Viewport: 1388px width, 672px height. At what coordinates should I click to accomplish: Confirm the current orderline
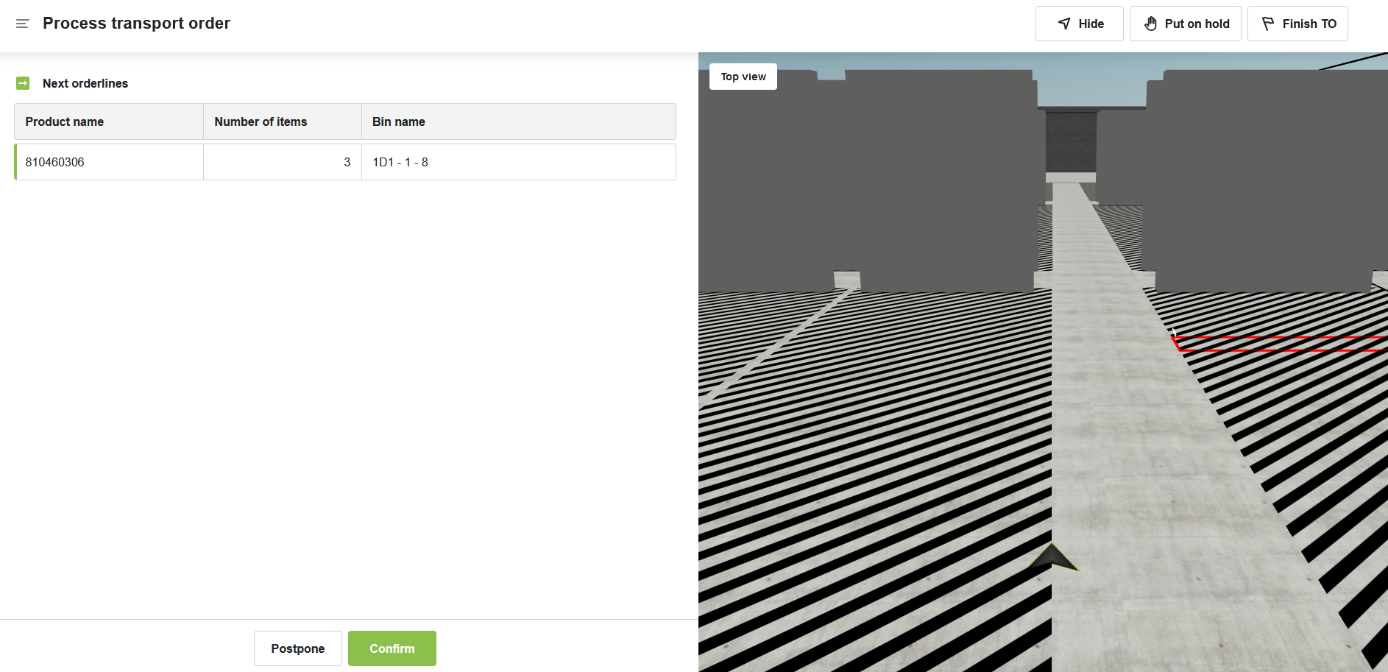coord(392,648)
